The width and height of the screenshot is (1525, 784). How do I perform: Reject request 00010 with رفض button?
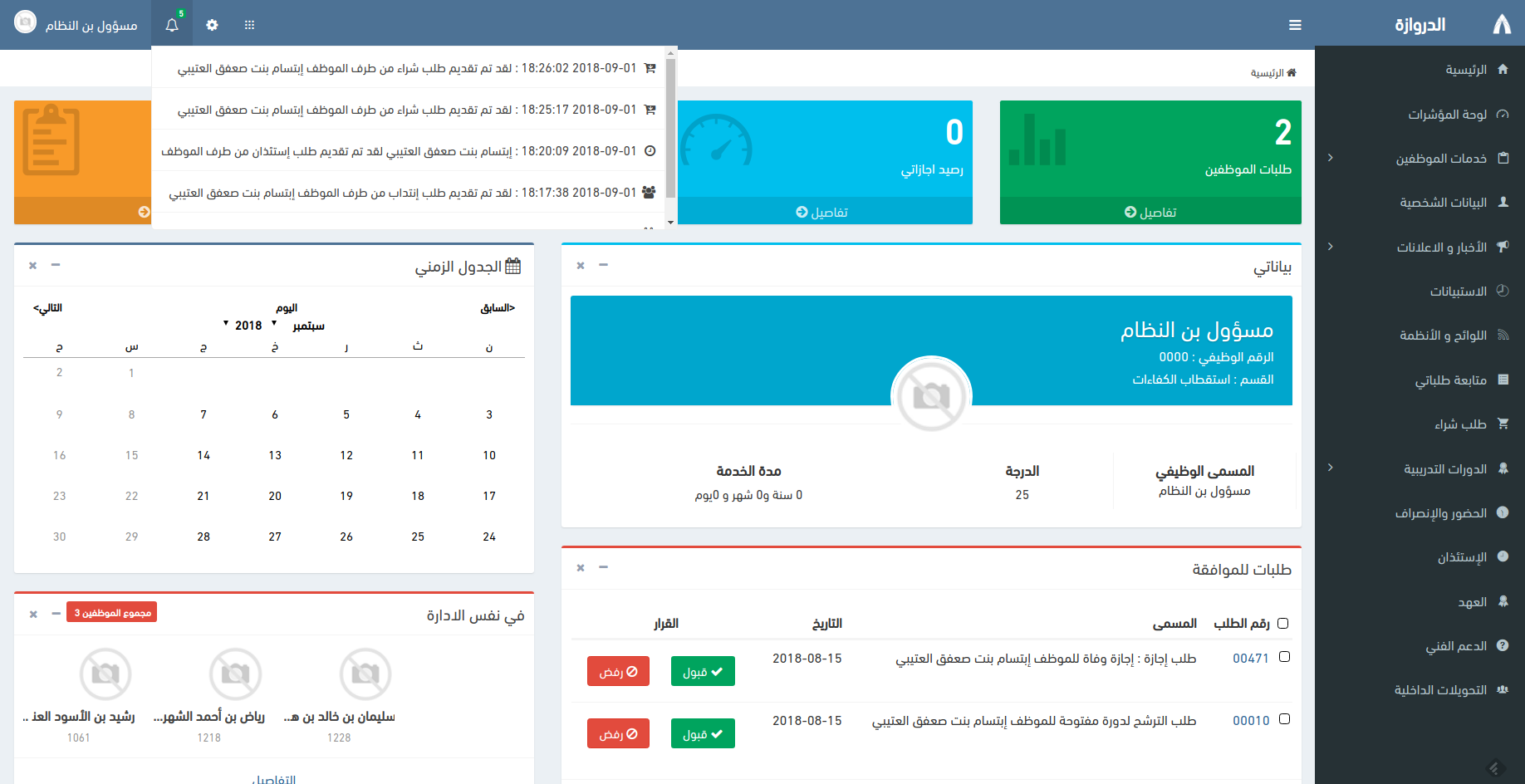(x=618, y=733)
